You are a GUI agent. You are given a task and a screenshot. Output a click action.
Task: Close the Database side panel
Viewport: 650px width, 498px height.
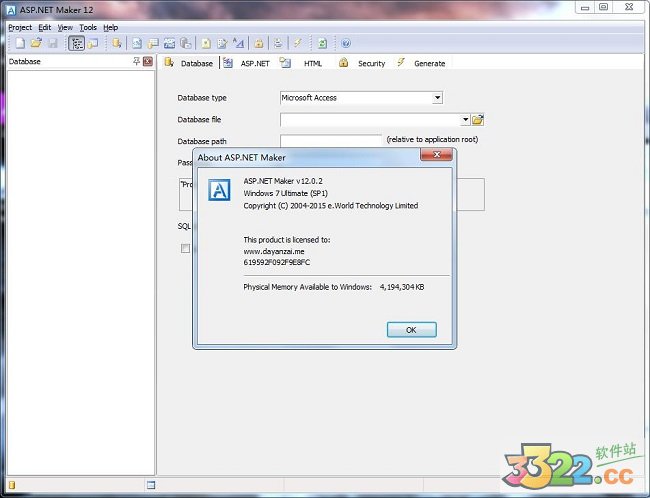pos(148,61)
